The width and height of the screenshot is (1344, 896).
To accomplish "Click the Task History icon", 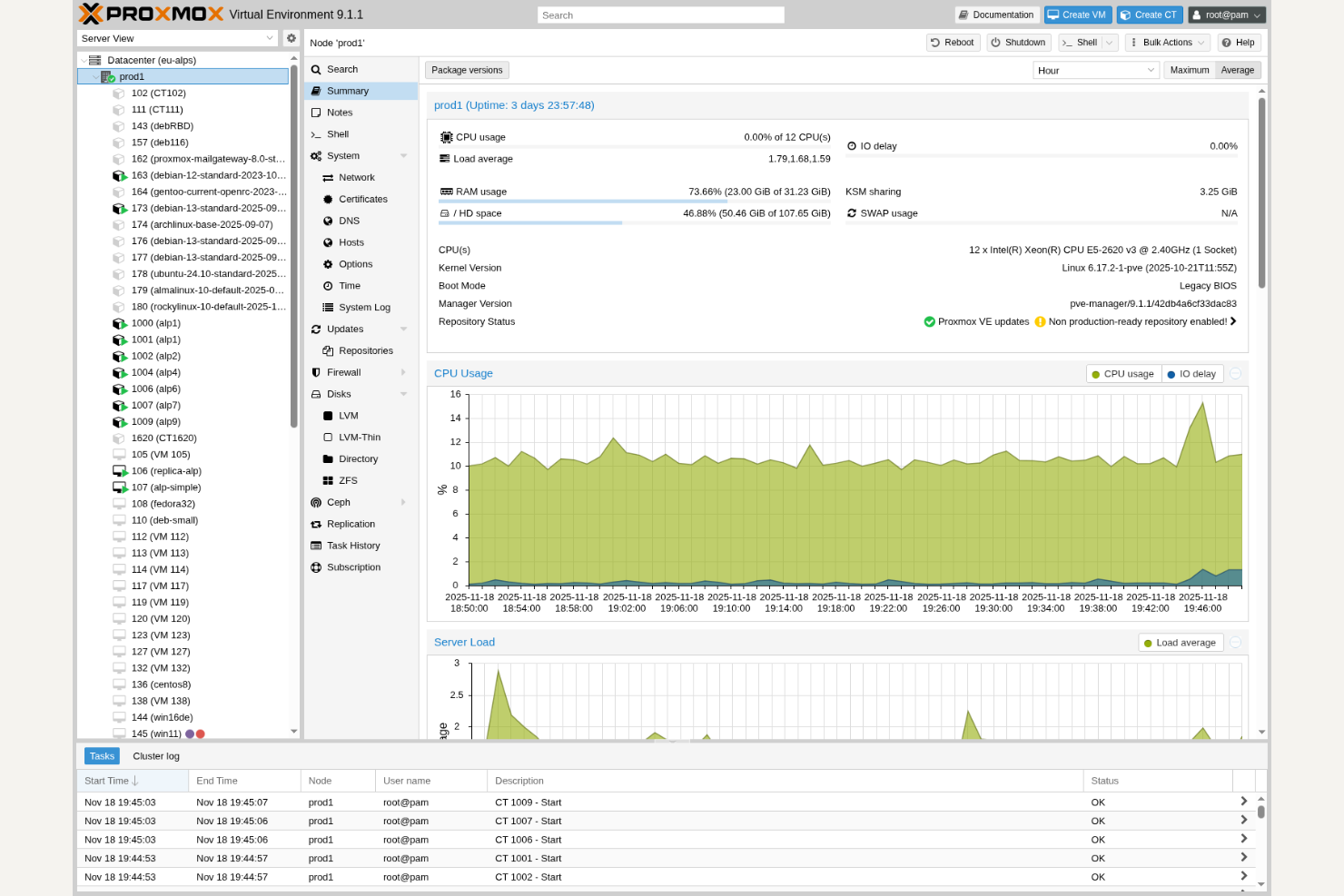I will point(316,546).
